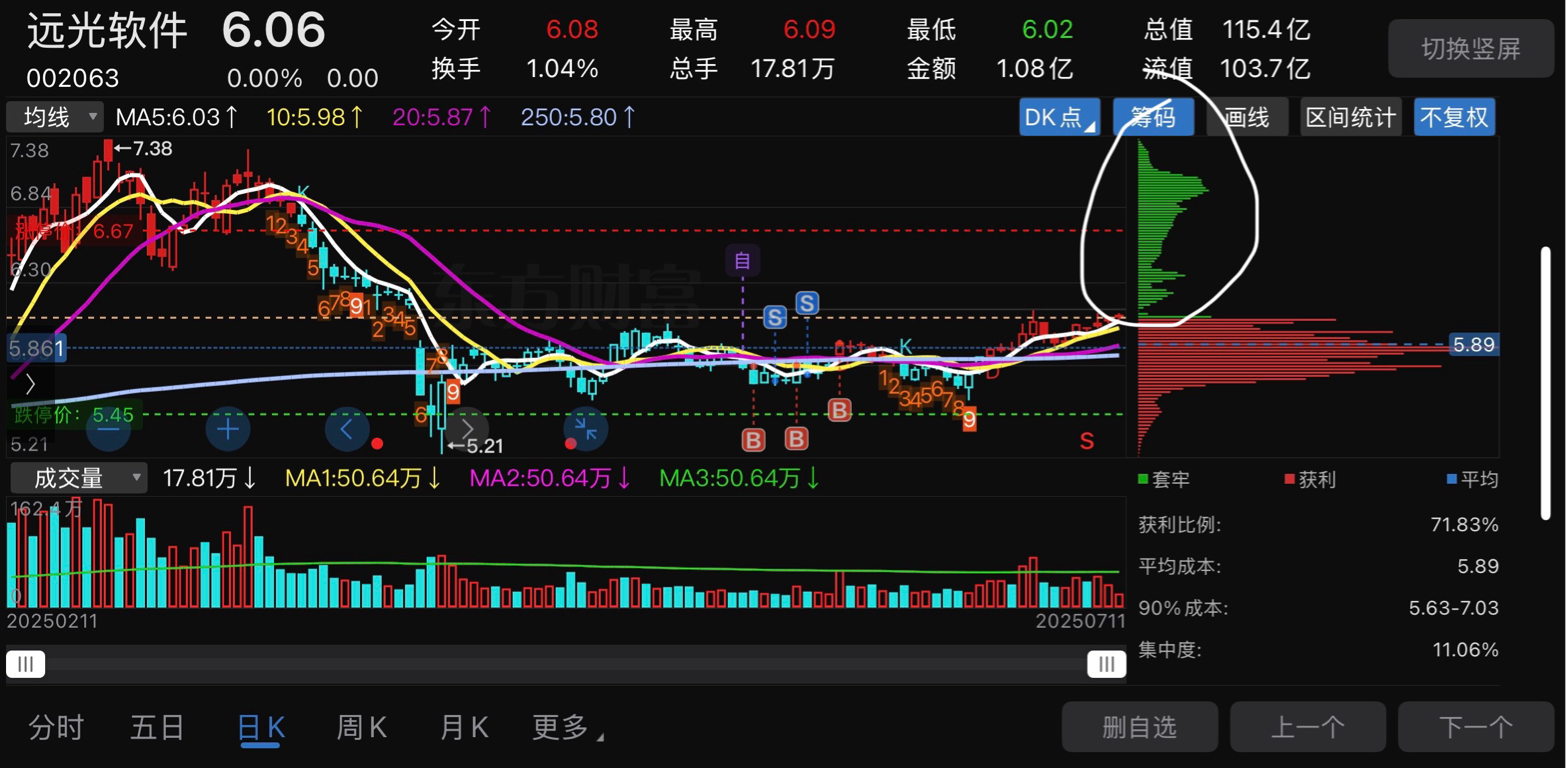The height and width of the screenshot is (768, 1566).
Task: Grab the left handle of the range slider
Action: 26,664
